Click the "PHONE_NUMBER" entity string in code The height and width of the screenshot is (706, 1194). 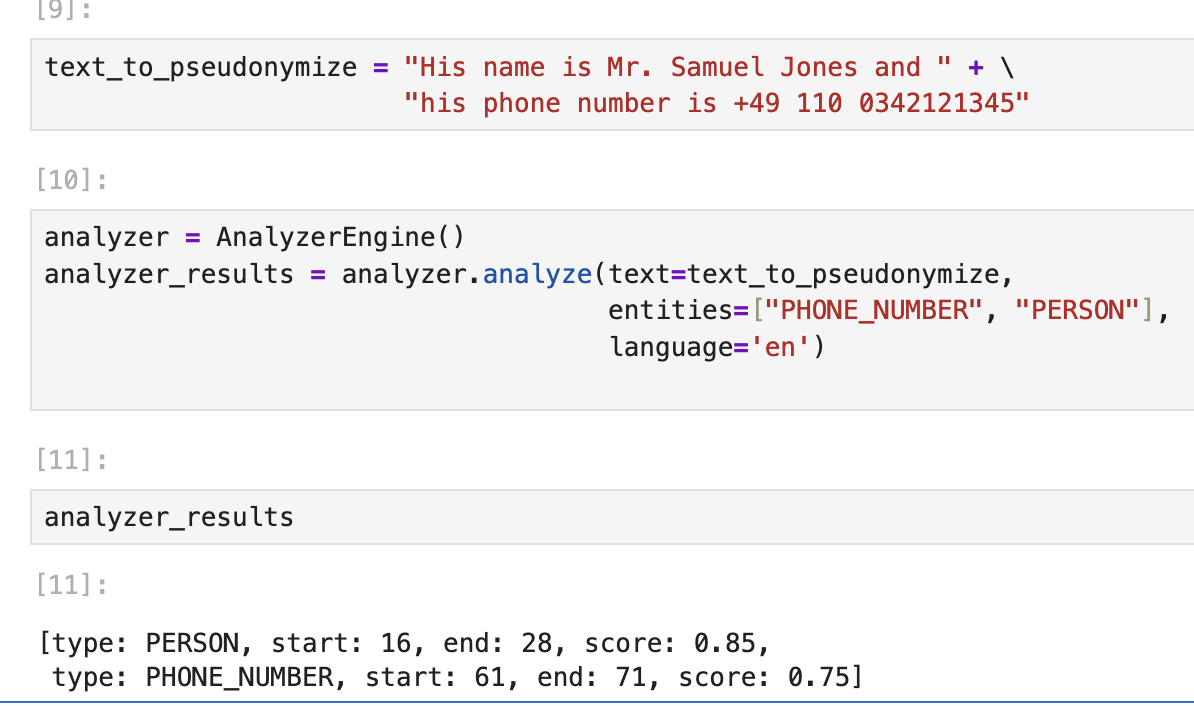point(873,311)
